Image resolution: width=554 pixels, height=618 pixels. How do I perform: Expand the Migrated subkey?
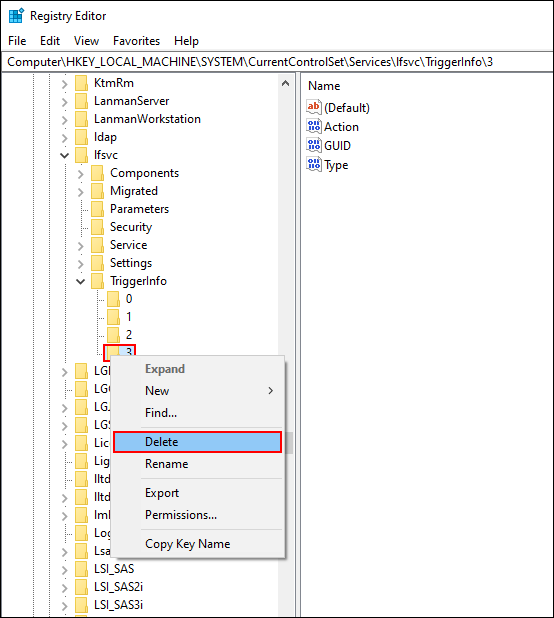(x=81, y=192)
